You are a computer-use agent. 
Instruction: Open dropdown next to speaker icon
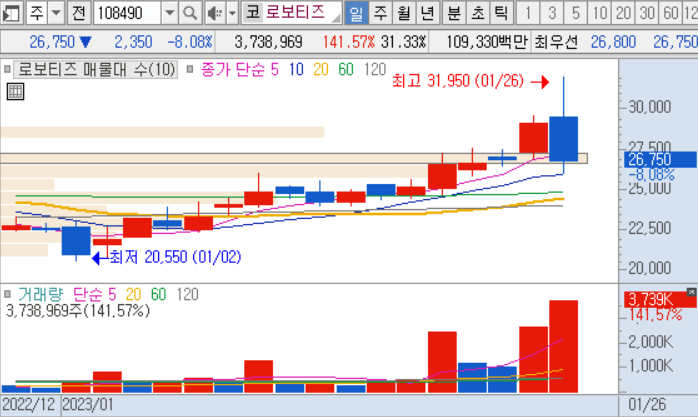point(232,13)
